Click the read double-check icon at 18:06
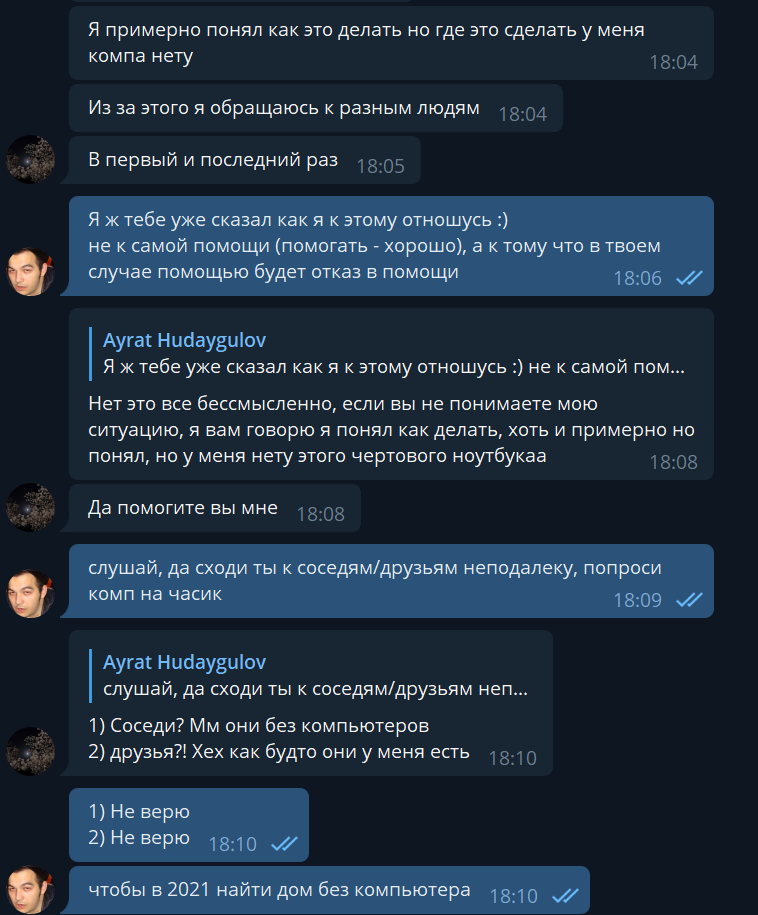The image size is (758, 915). tap(689, 278)
